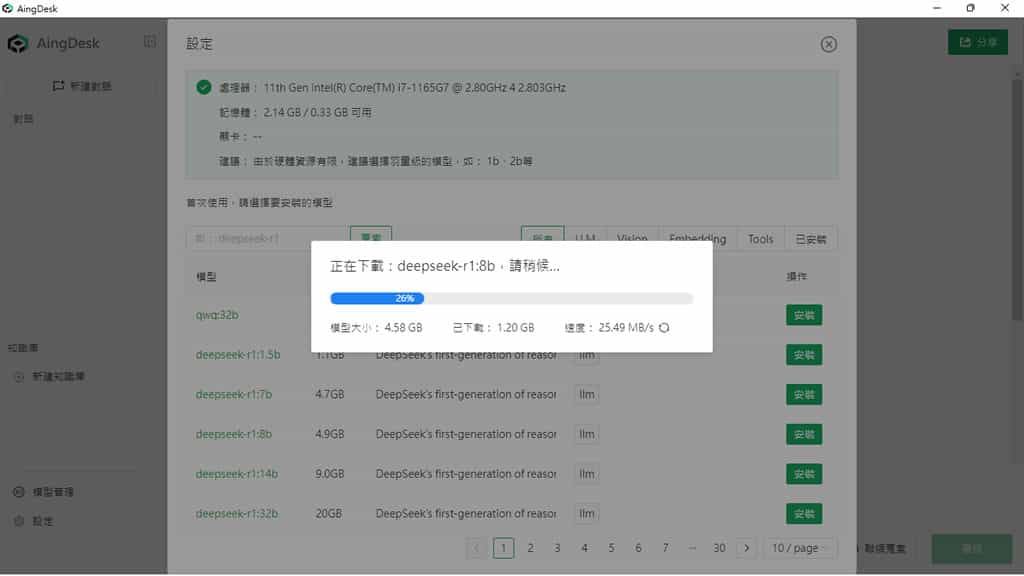Open the deepseek-r1:8b model link
The width and height of the screenshot is (1024, 576).
[x=233, y=434]
